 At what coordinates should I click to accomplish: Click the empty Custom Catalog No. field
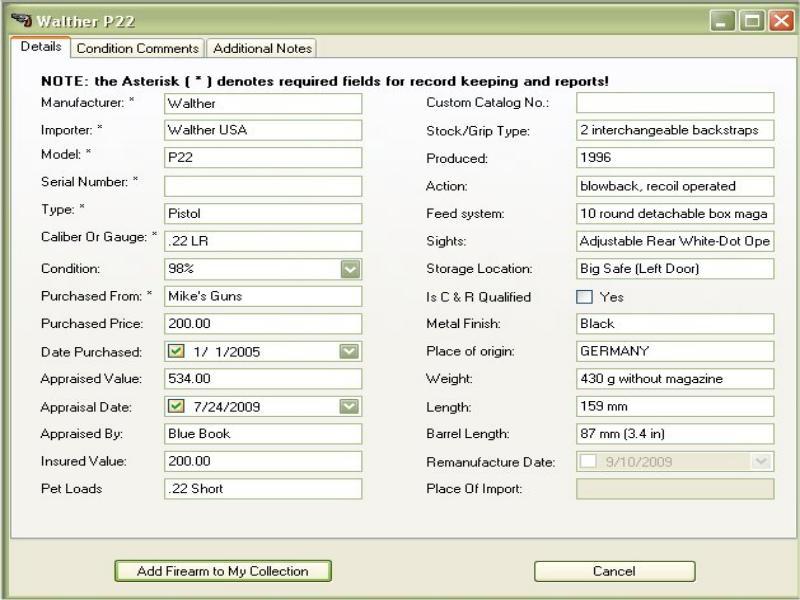(x=675, y=103)
